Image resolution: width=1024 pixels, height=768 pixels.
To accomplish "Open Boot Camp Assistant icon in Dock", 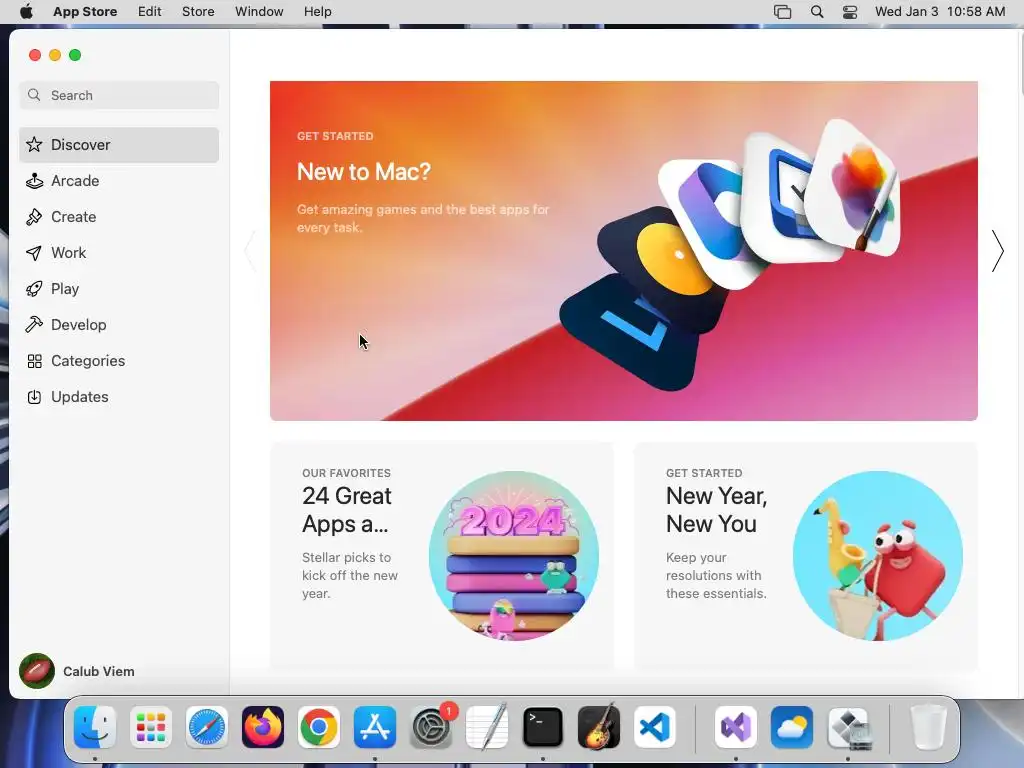I will tap(848, 727).
